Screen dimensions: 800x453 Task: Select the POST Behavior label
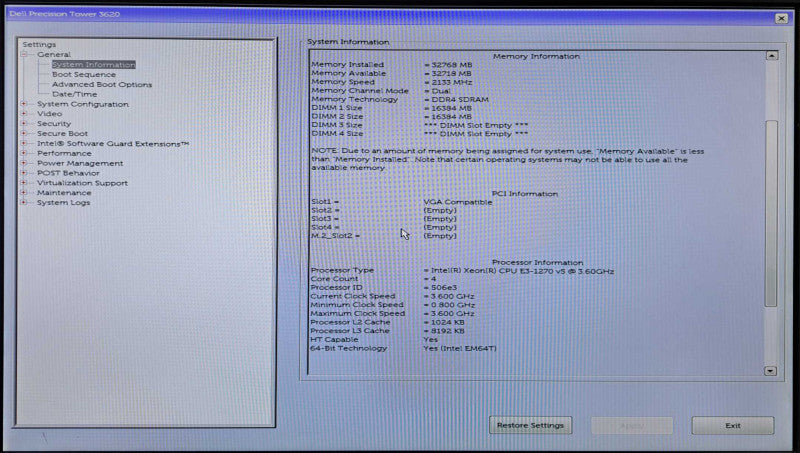[68, 173]
